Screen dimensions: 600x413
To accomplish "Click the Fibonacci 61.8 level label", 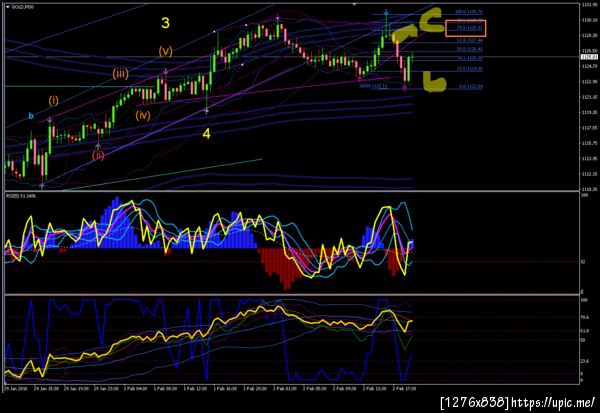I will click(x=469, y=40).
